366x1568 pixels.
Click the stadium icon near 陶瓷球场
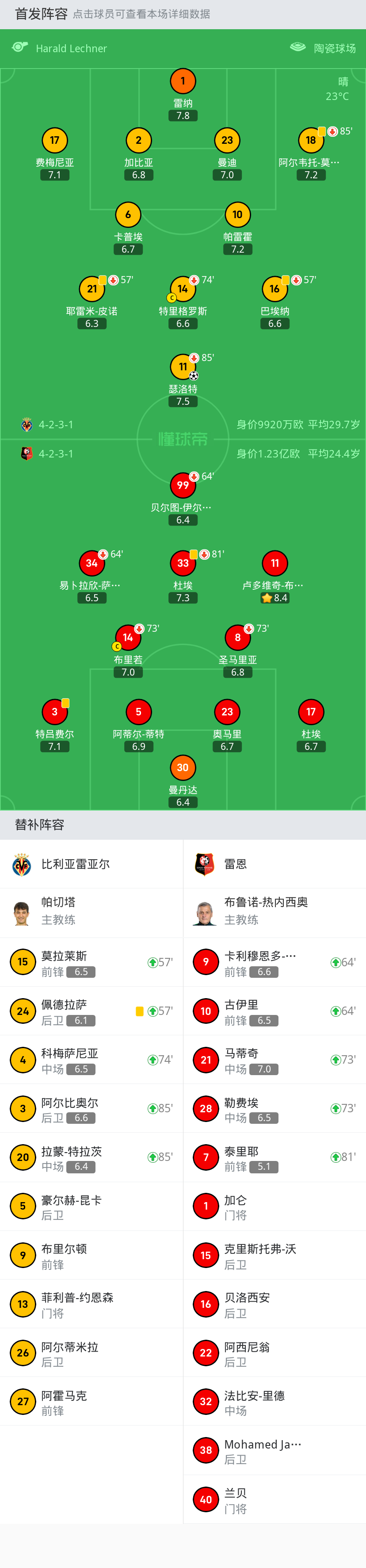298,47
